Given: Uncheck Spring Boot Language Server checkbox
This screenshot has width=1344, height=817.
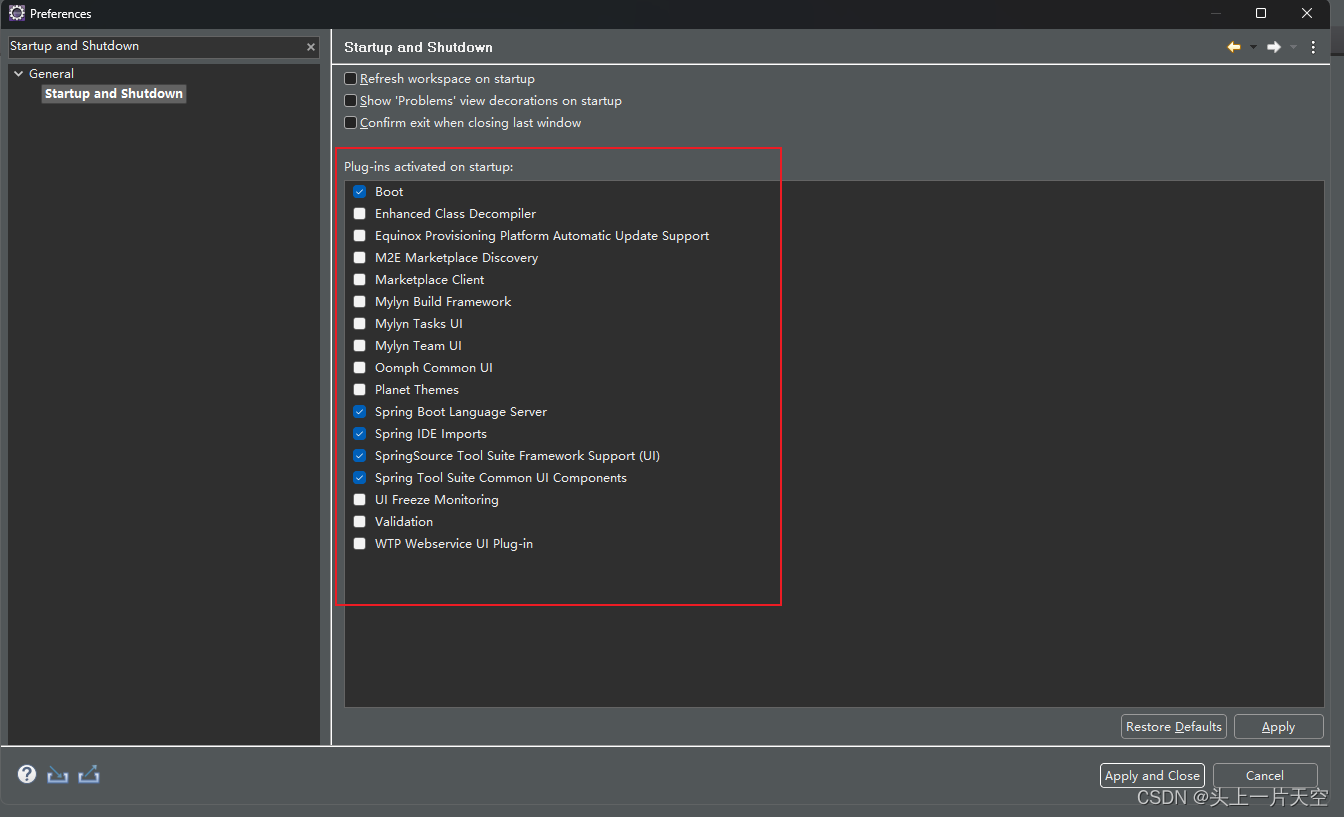Looking at the screenshot, I should pyautogui.click(x=360, y=412).
